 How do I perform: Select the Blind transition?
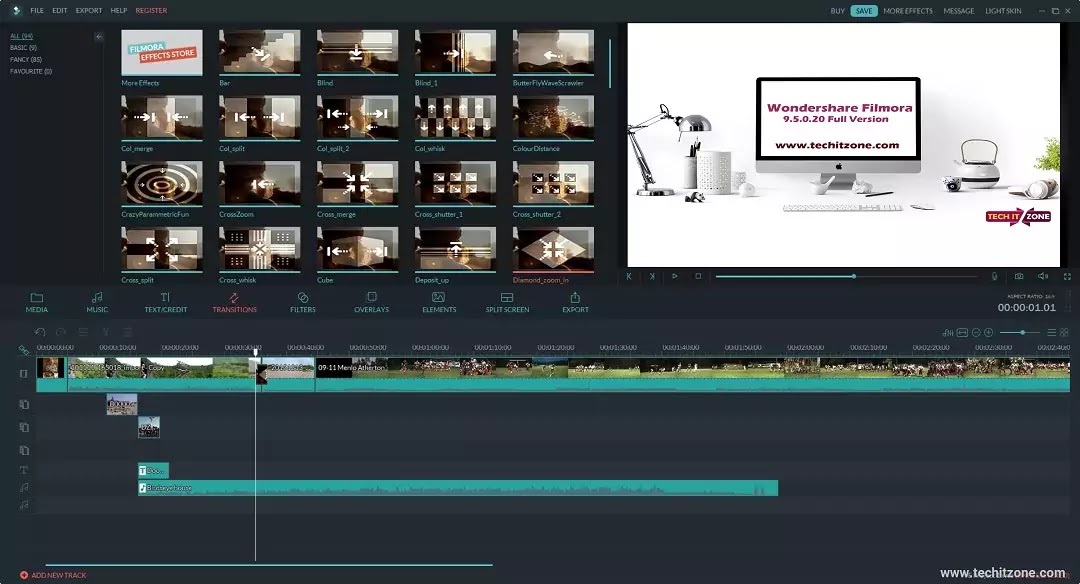tap(357, 52)
